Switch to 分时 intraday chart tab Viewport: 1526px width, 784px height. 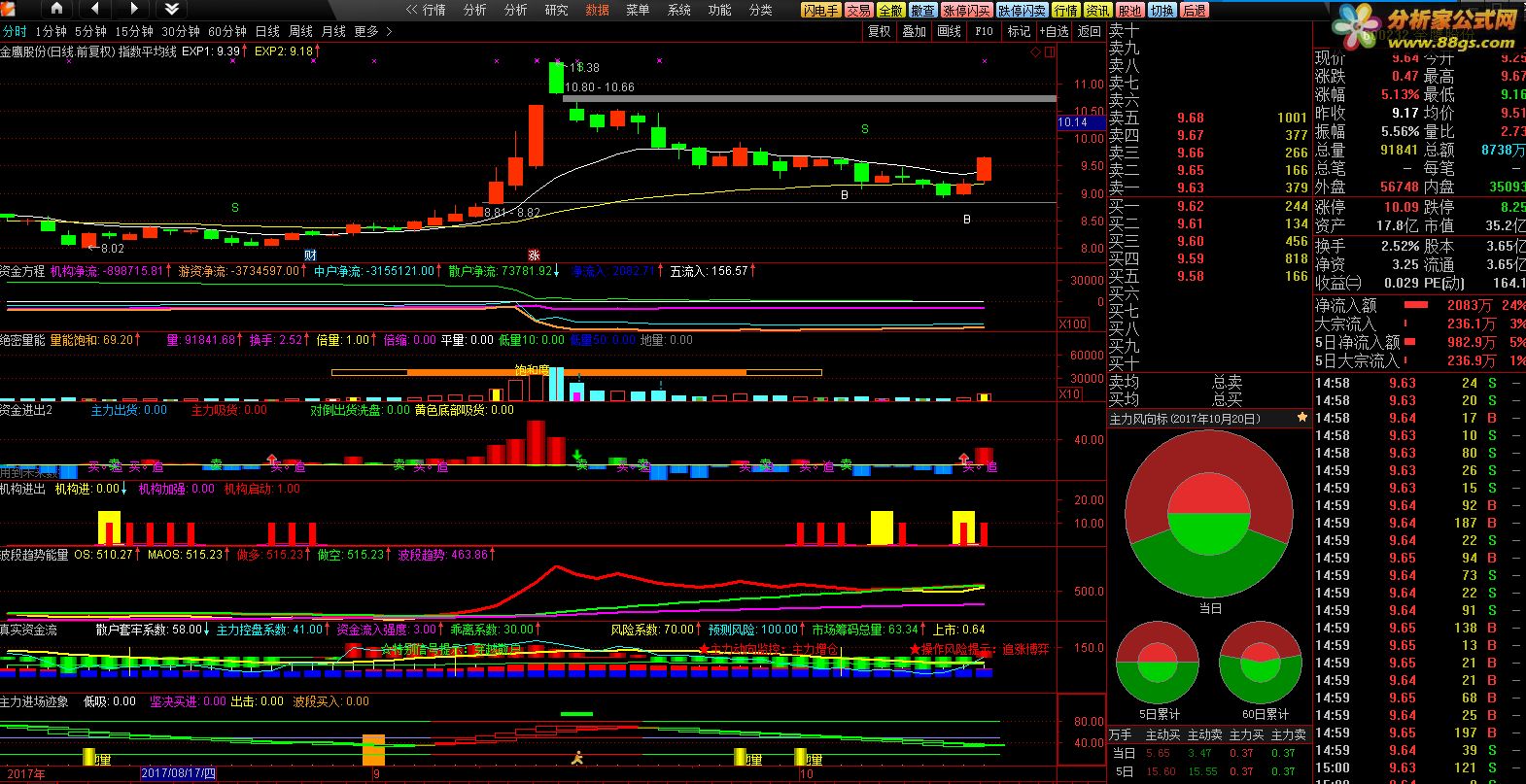point(15,31)
